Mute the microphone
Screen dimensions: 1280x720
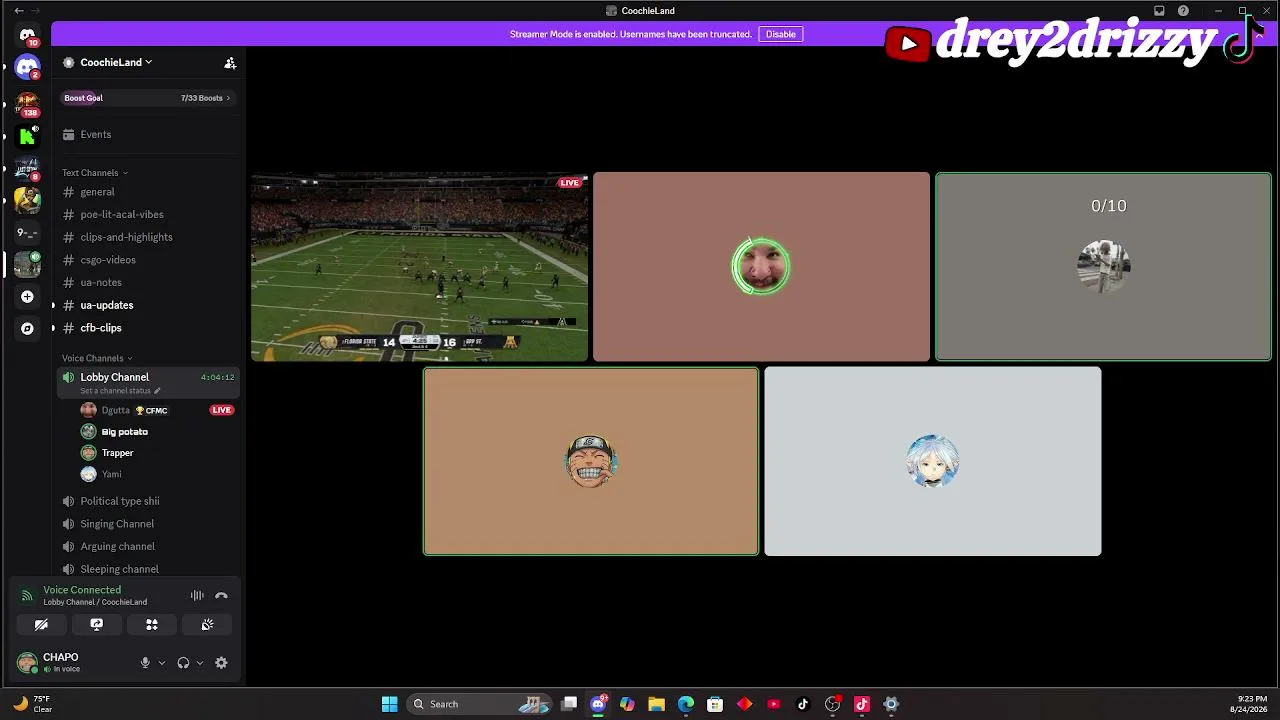point(145,663)
